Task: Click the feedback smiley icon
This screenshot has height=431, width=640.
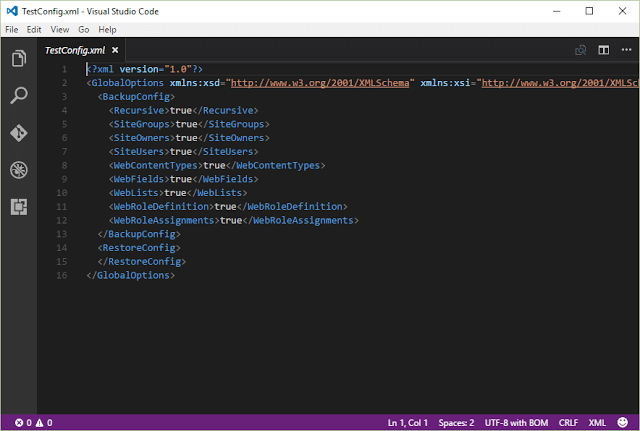Action: pos(622,422)
